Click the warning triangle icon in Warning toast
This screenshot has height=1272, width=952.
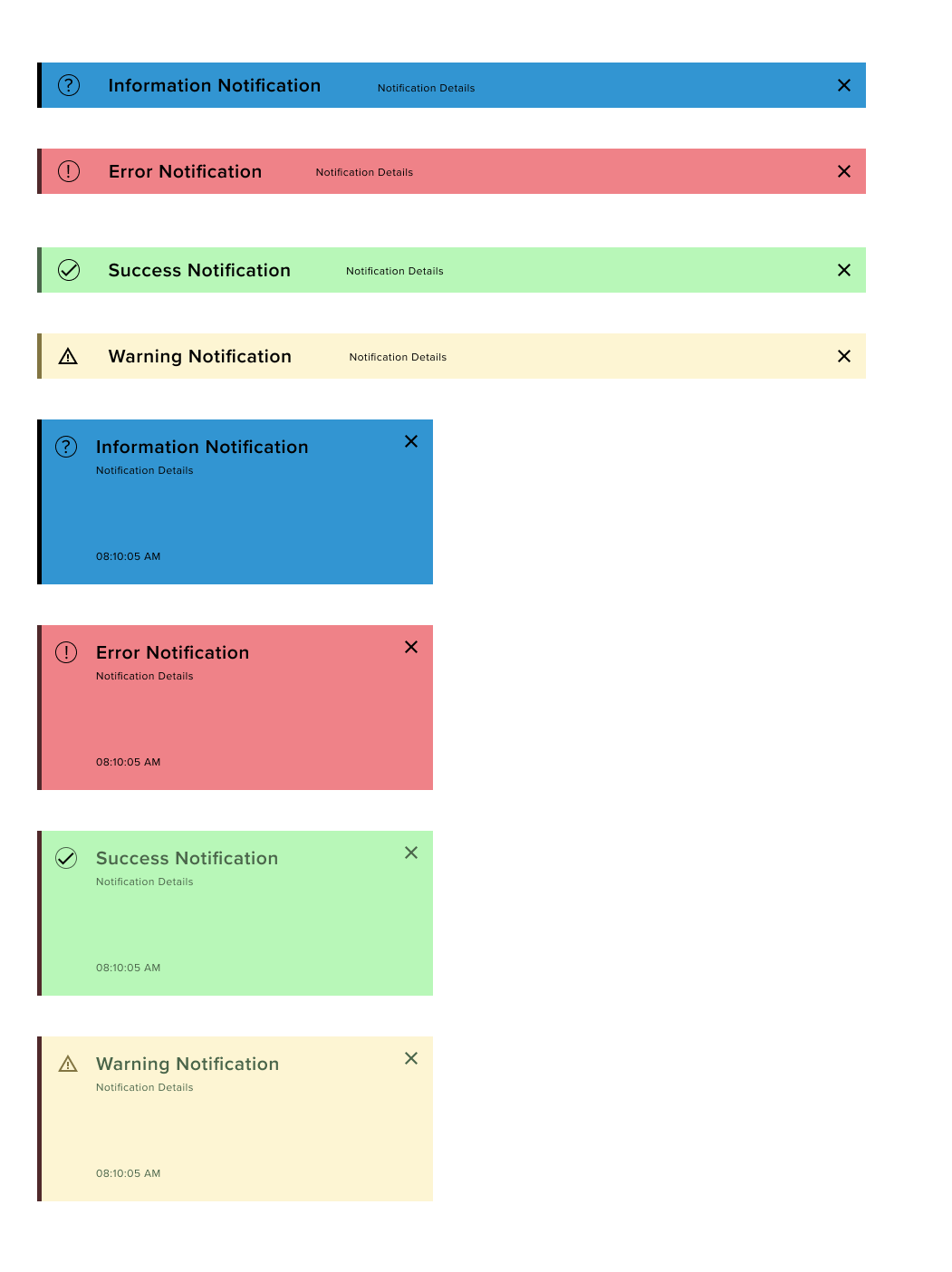(68, 1064)
